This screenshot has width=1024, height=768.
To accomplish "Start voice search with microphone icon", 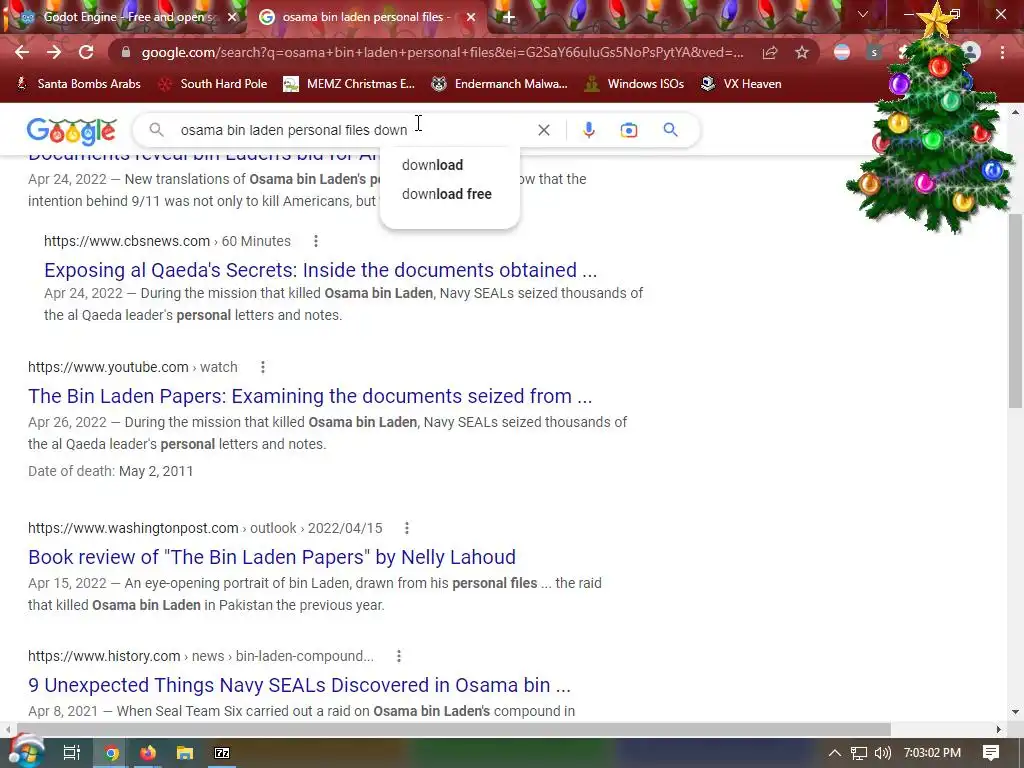I will (x=588, y=130).
